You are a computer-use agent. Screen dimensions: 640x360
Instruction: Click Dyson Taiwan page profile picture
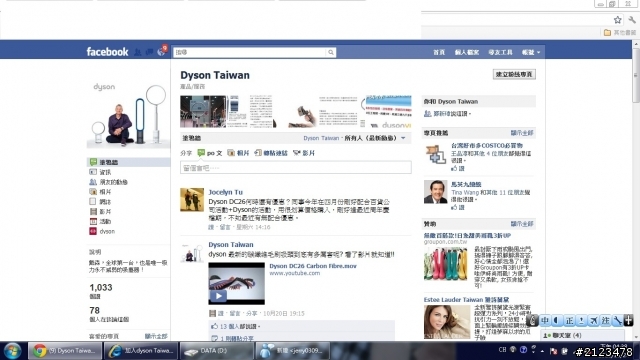tap(128, 114)
